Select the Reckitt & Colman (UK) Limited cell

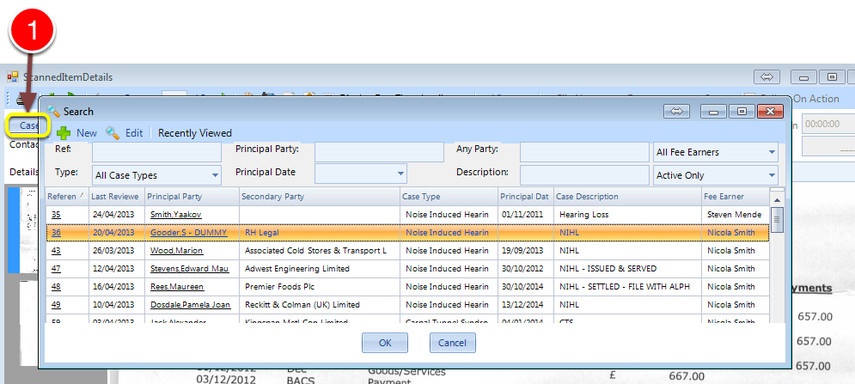(x=319, y=305)
